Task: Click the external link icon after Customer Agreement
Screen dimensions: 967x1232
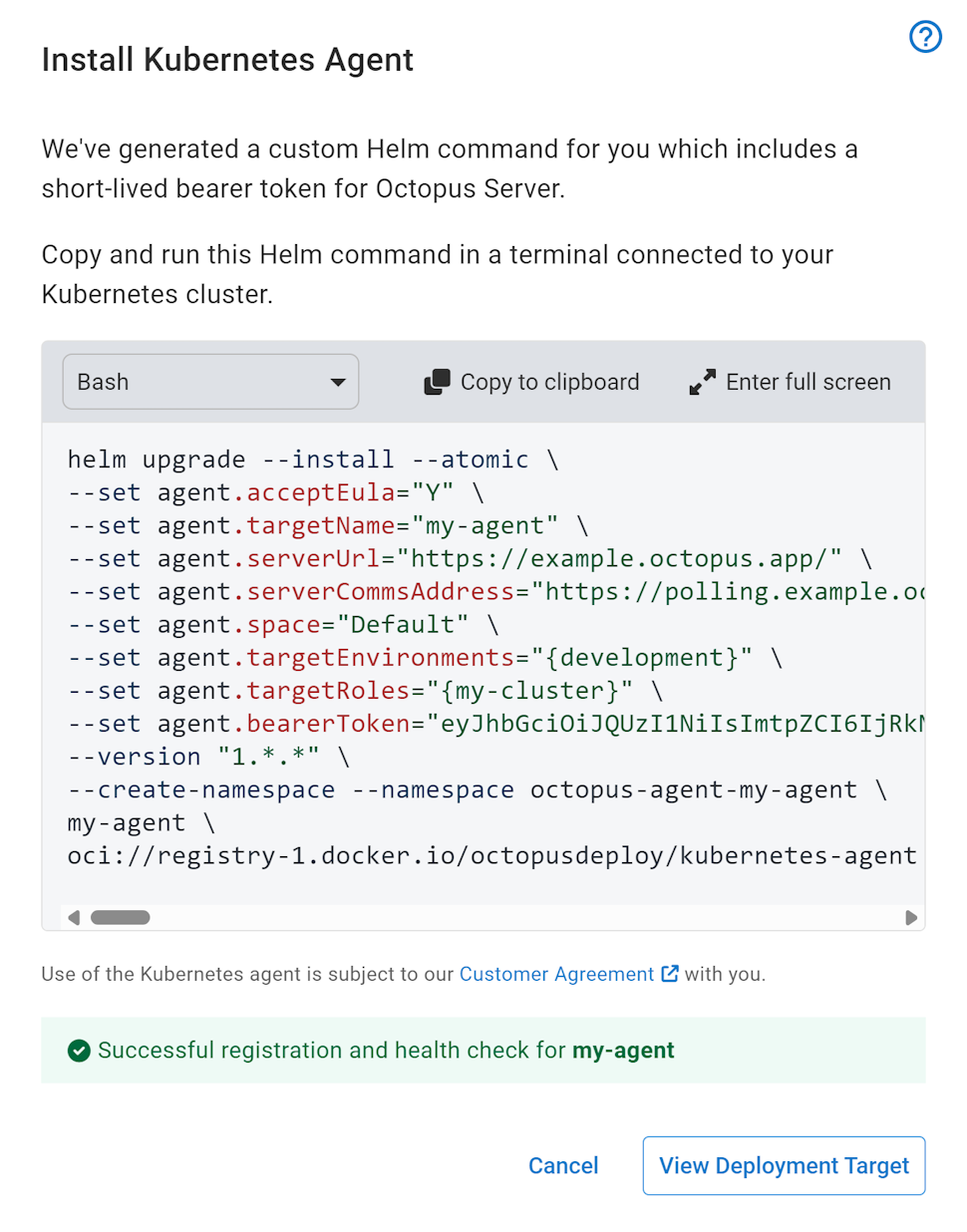Action: 670,974
